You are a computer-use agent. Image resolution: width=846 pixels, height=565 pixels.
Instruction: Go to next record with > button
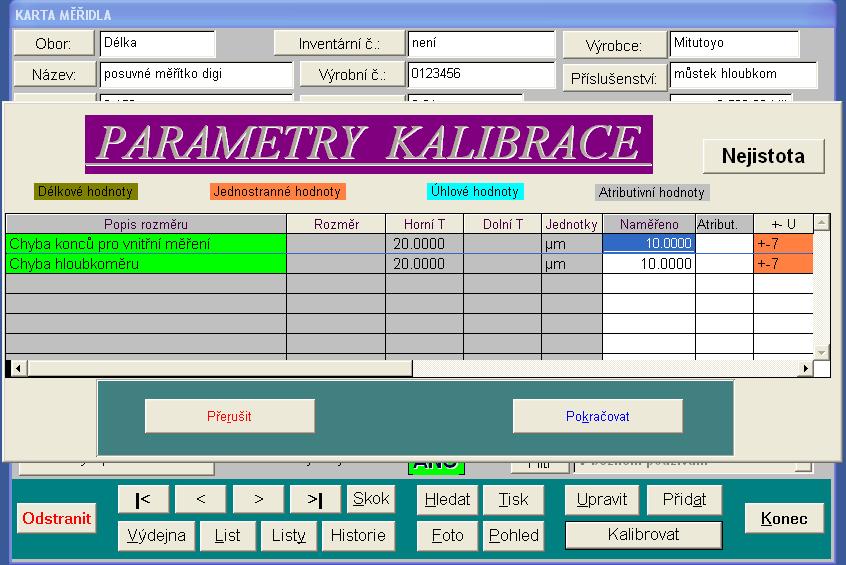coord(258,499)
